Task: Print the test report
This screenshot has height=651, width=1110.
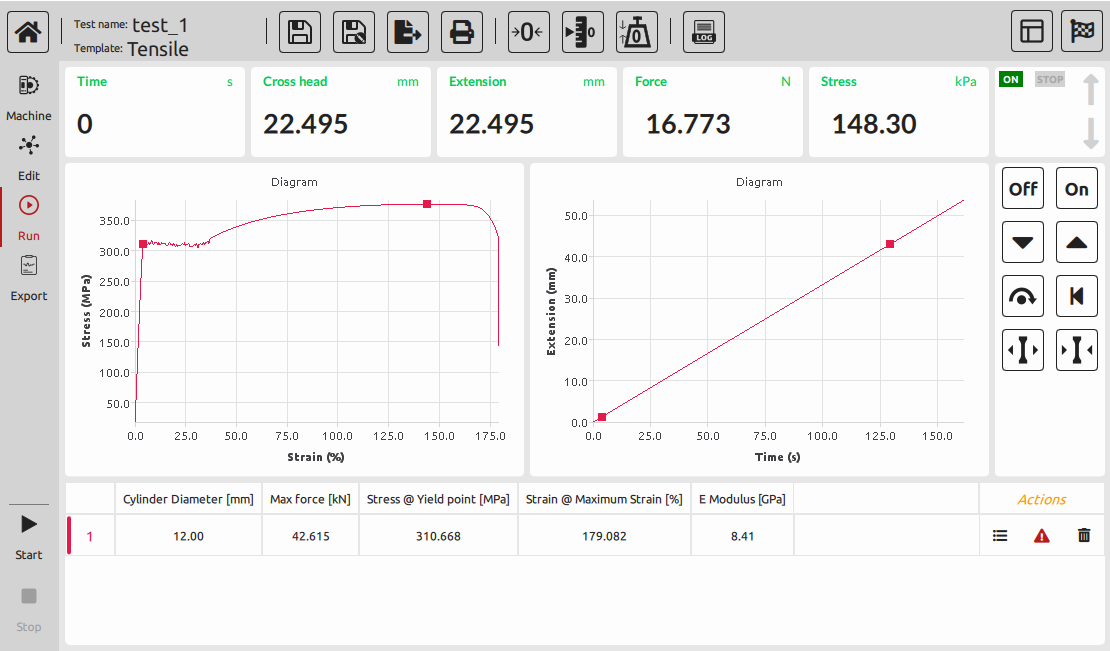Action: pos(462,32)
